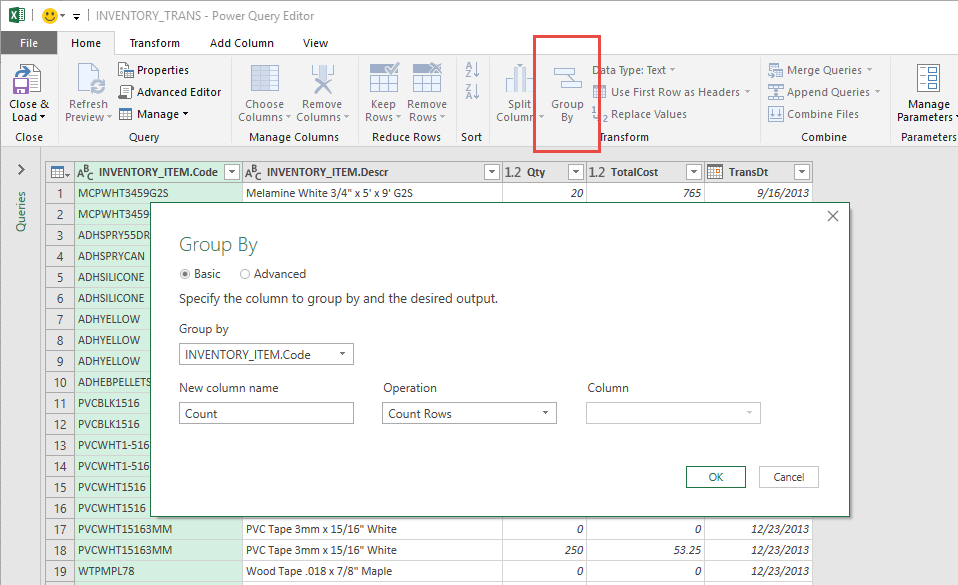Open the Advanced Editor
Screen dimensions: 958x585
click(169, 92)
